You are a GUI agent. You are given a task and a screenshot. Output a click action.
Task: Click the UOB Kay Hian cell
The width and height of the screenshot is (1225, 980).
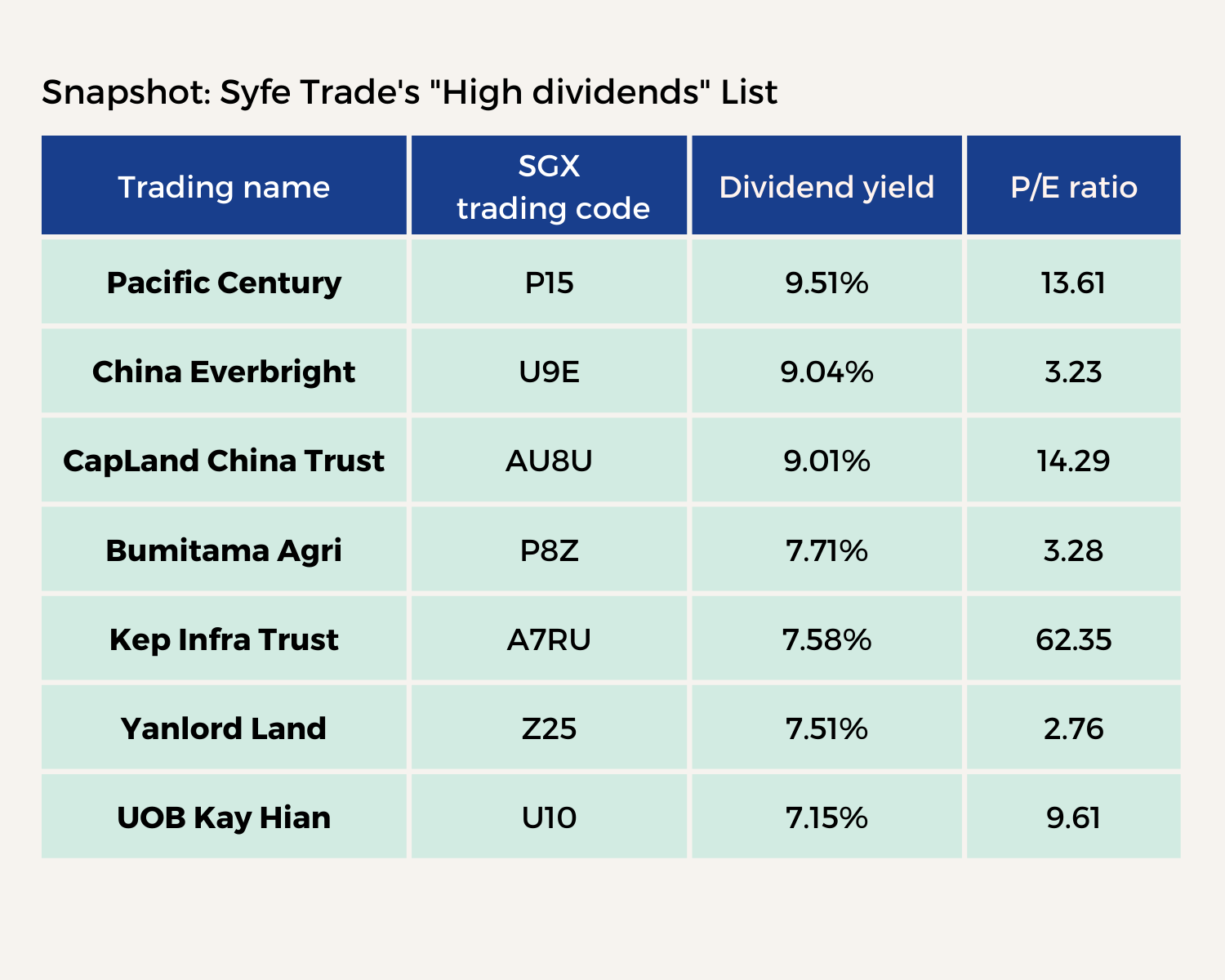[x=224, y=817]
